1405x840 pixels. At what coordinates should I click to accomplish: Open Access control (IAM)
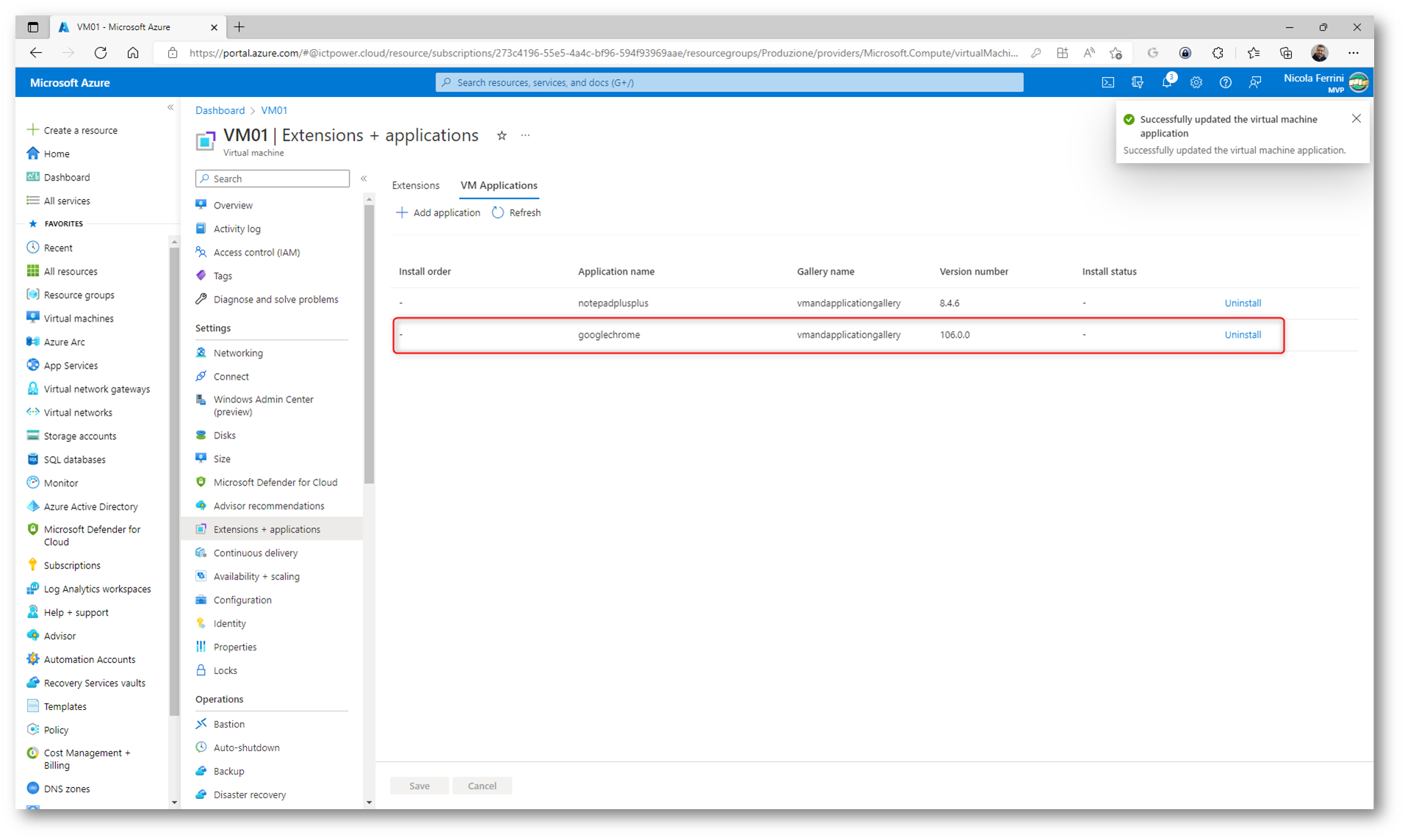click(248, 253)
